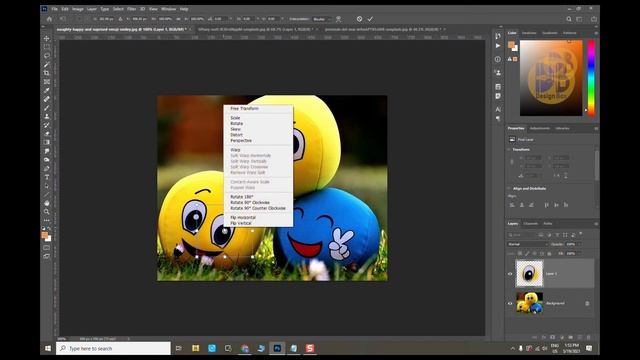Screen dimensions: 640x360
Task: Switch to the Swatches tab
Action: point(529,33)
